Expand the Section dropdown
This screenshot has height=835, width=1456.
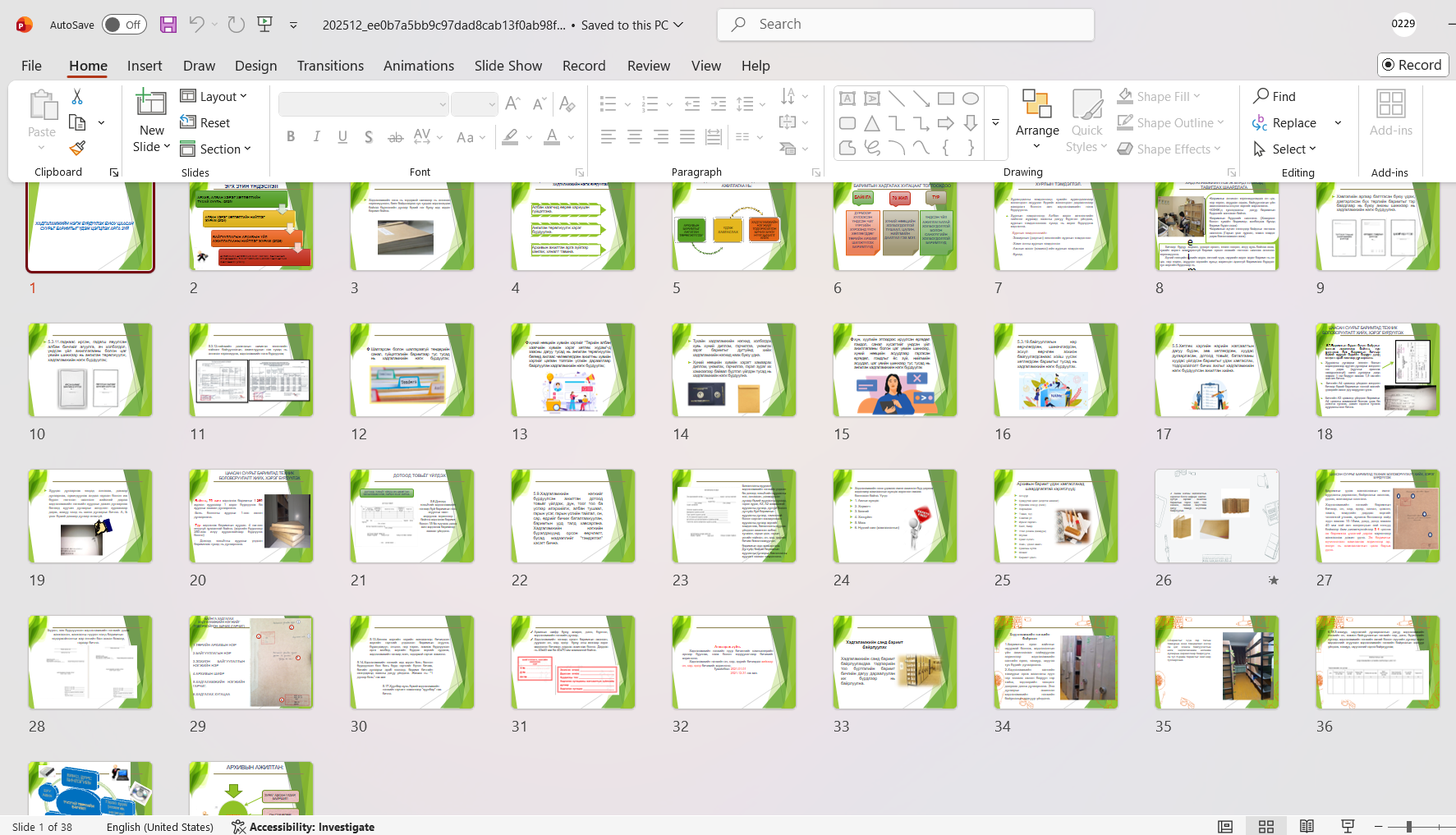pyautogui.click(x=216, y=149)
